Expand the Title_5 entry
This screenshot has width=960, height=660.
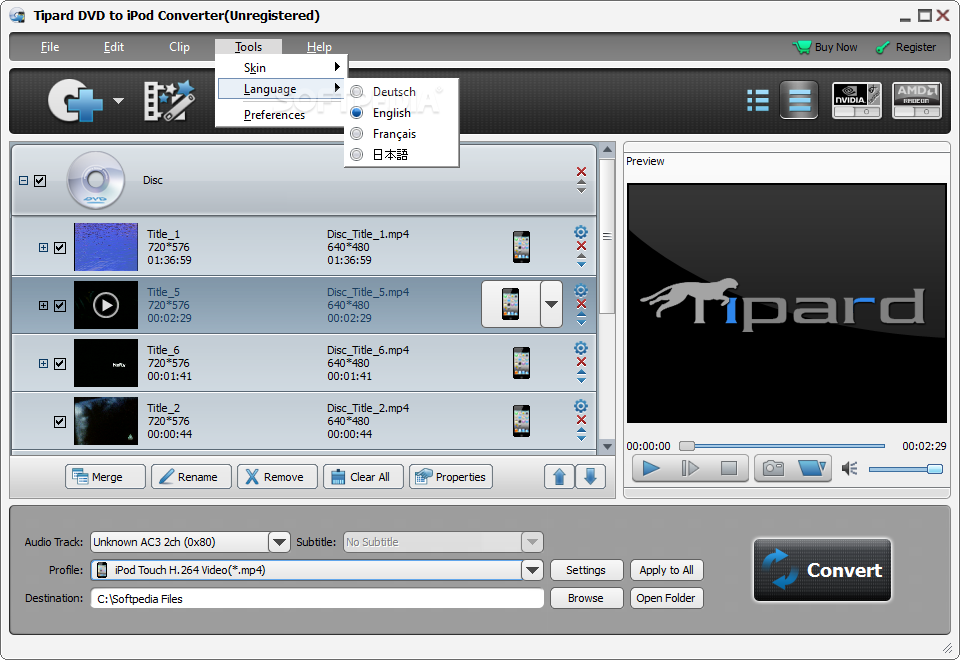(43, 305)
